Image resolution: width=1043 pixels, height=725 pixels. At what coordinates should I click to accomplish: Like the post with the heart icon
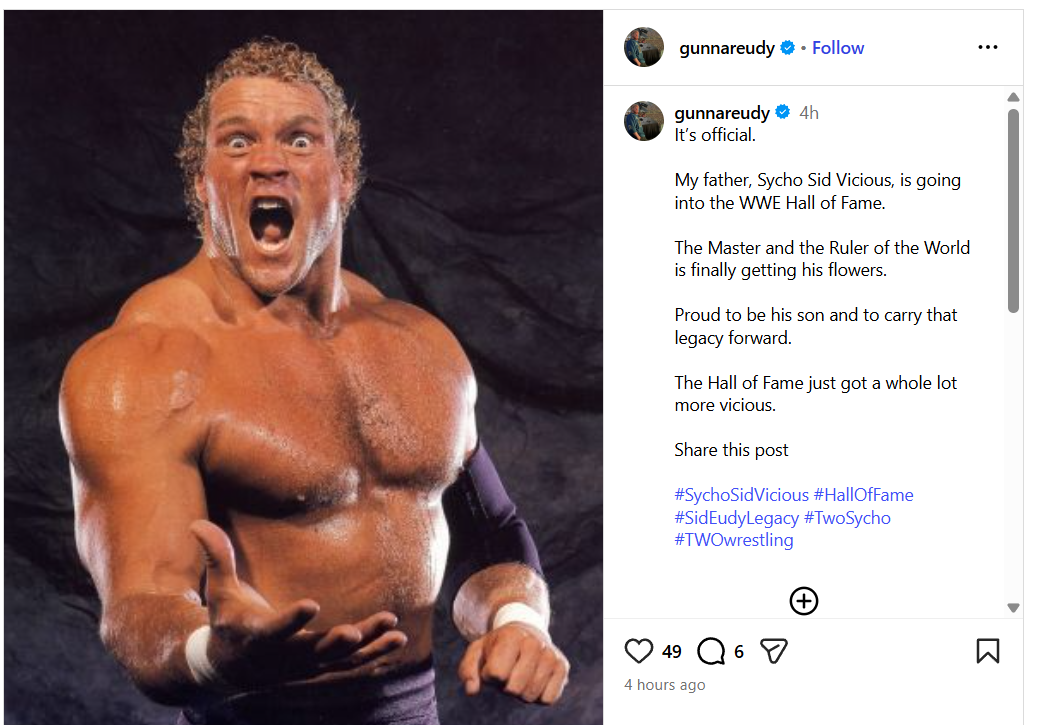click(x=639, y=652)
